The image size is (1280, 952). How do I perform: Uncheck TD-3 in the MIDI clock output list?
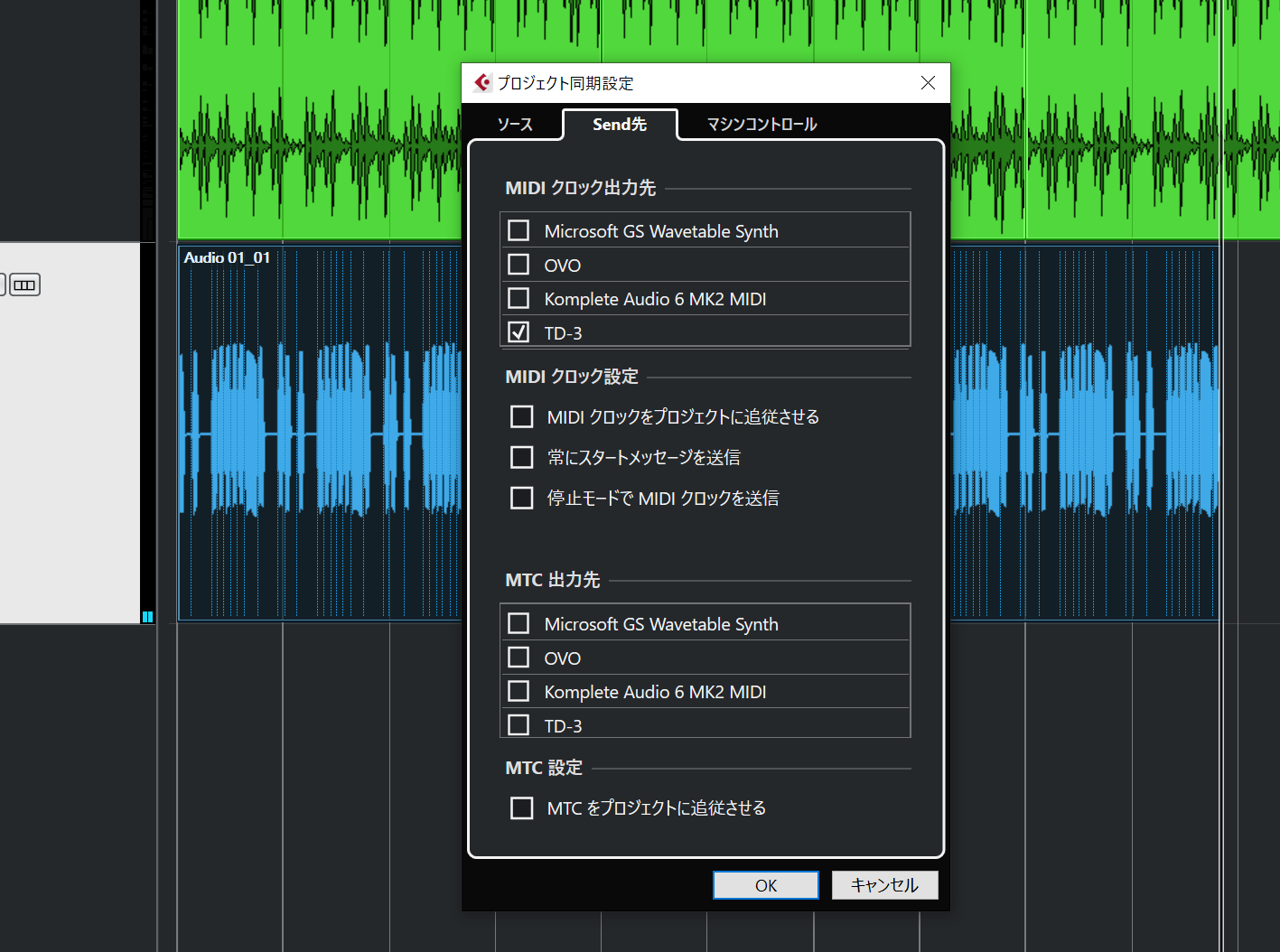tap(519, 332)
